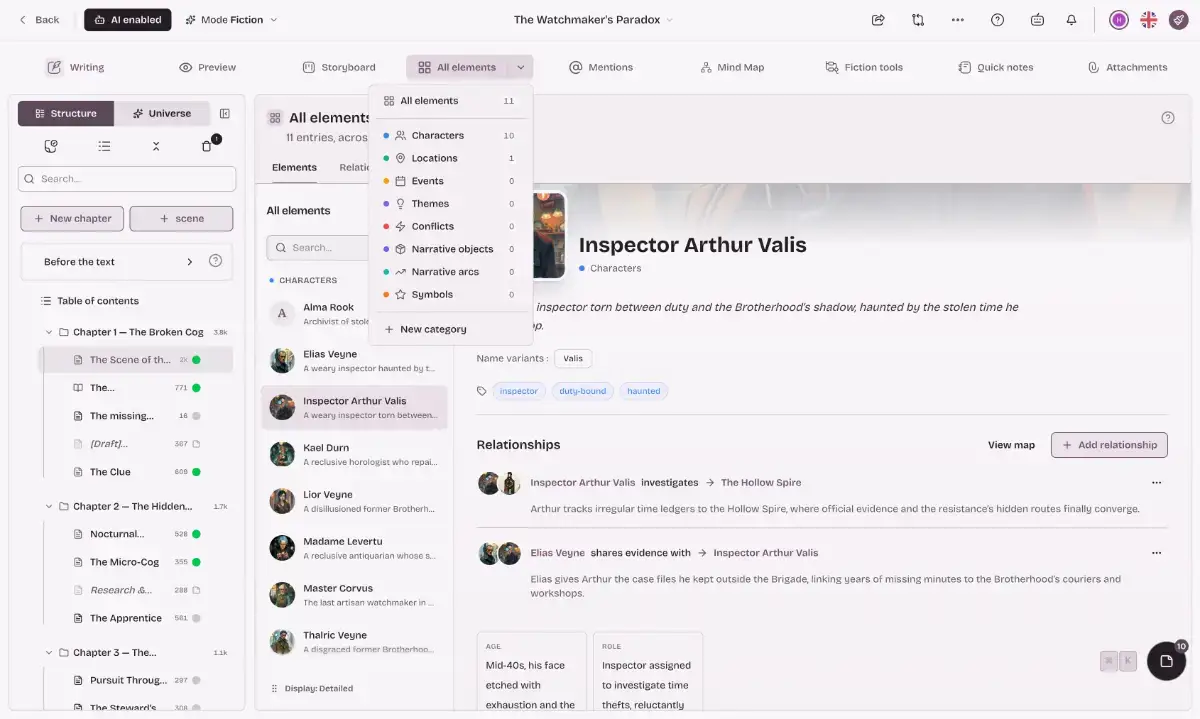Click the list view icon in Structure panel
Image resolution: width=1200 pixels, height=719 pixels.
(x=104, y=146)
